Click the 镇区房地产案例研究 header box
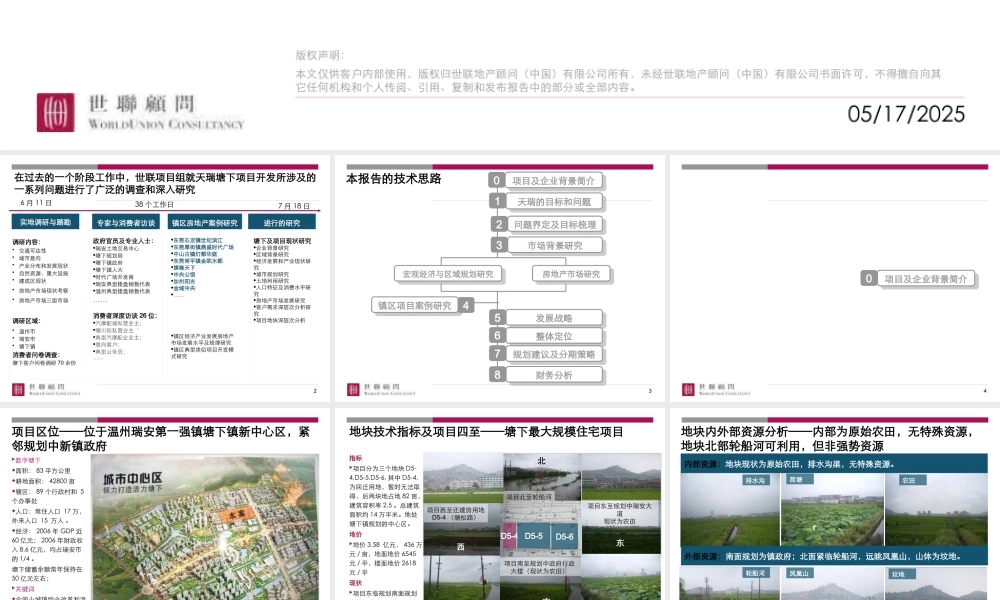The image size is (1000, 600). (x=205, y=223)
